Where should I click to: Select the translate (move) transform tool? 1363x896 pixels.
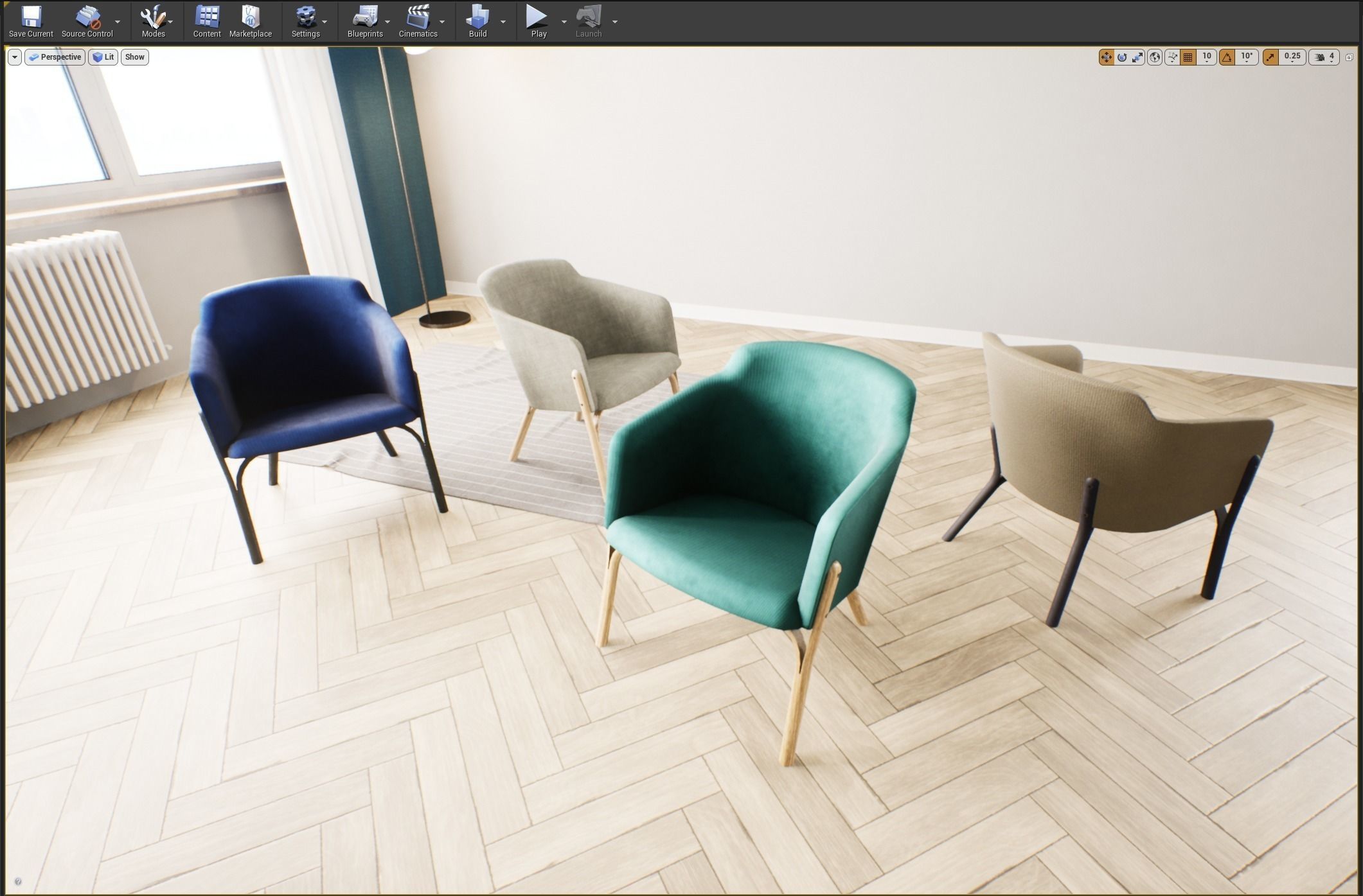pos(1106,57)
